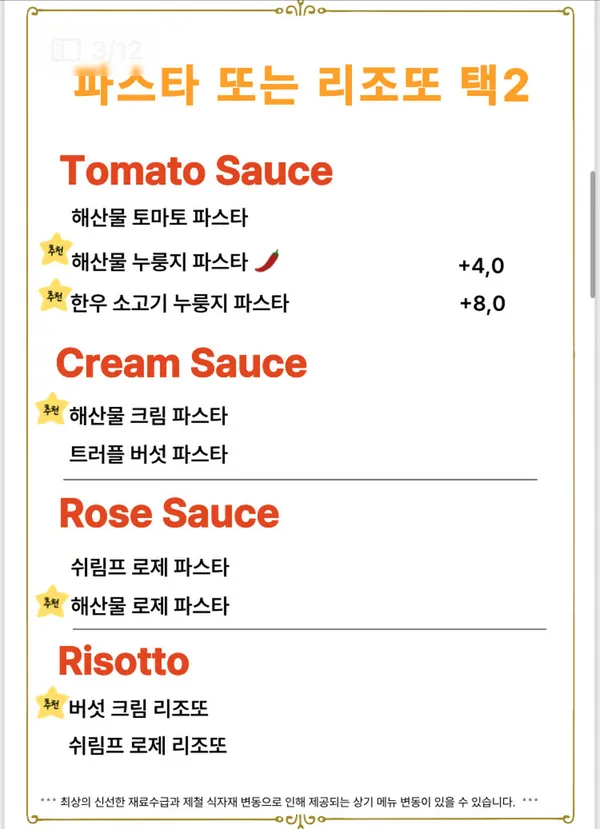Select 쉬림프 로제 파스타 item
This screenshot has width=600, height=829.
coord(150,567)
